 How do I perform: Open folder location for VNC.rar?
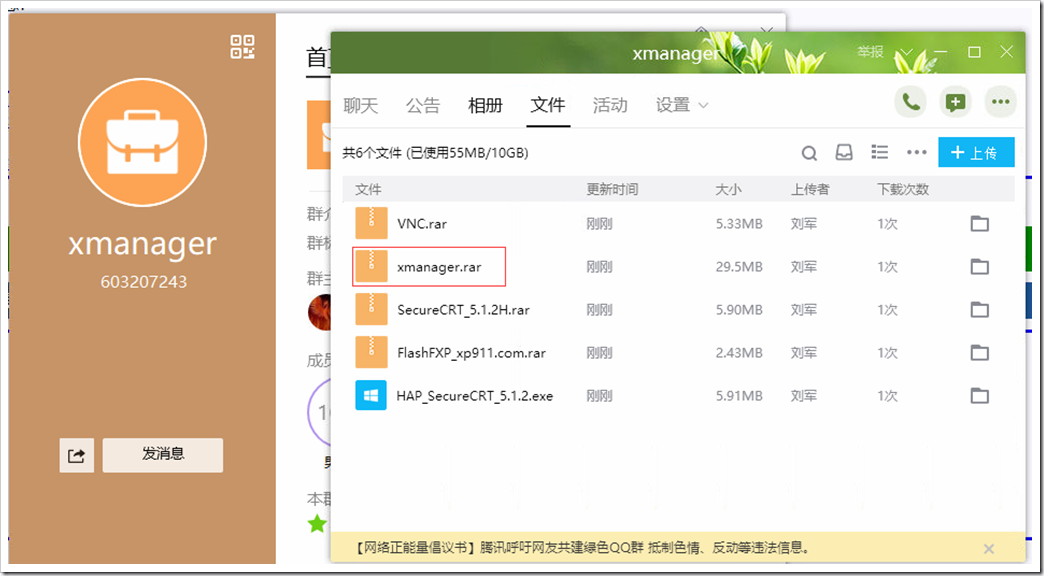979,224
